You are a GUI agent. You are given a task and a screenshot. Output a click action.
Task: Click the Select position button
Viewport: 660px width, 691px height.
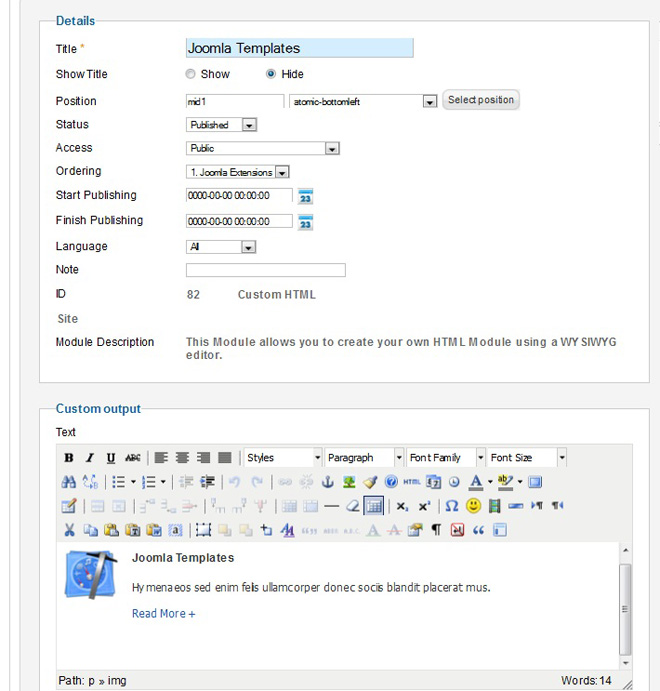click(481, 100)
